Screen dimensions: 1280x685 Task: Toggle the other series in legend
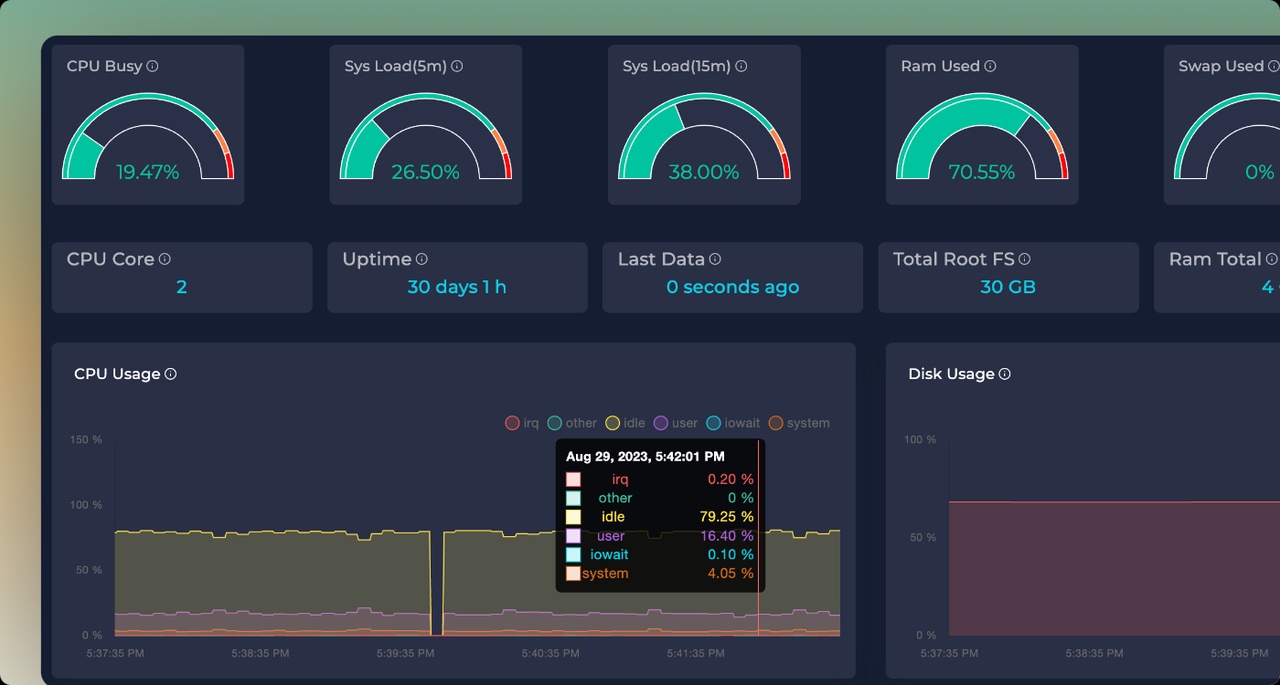tap(572, 423)
